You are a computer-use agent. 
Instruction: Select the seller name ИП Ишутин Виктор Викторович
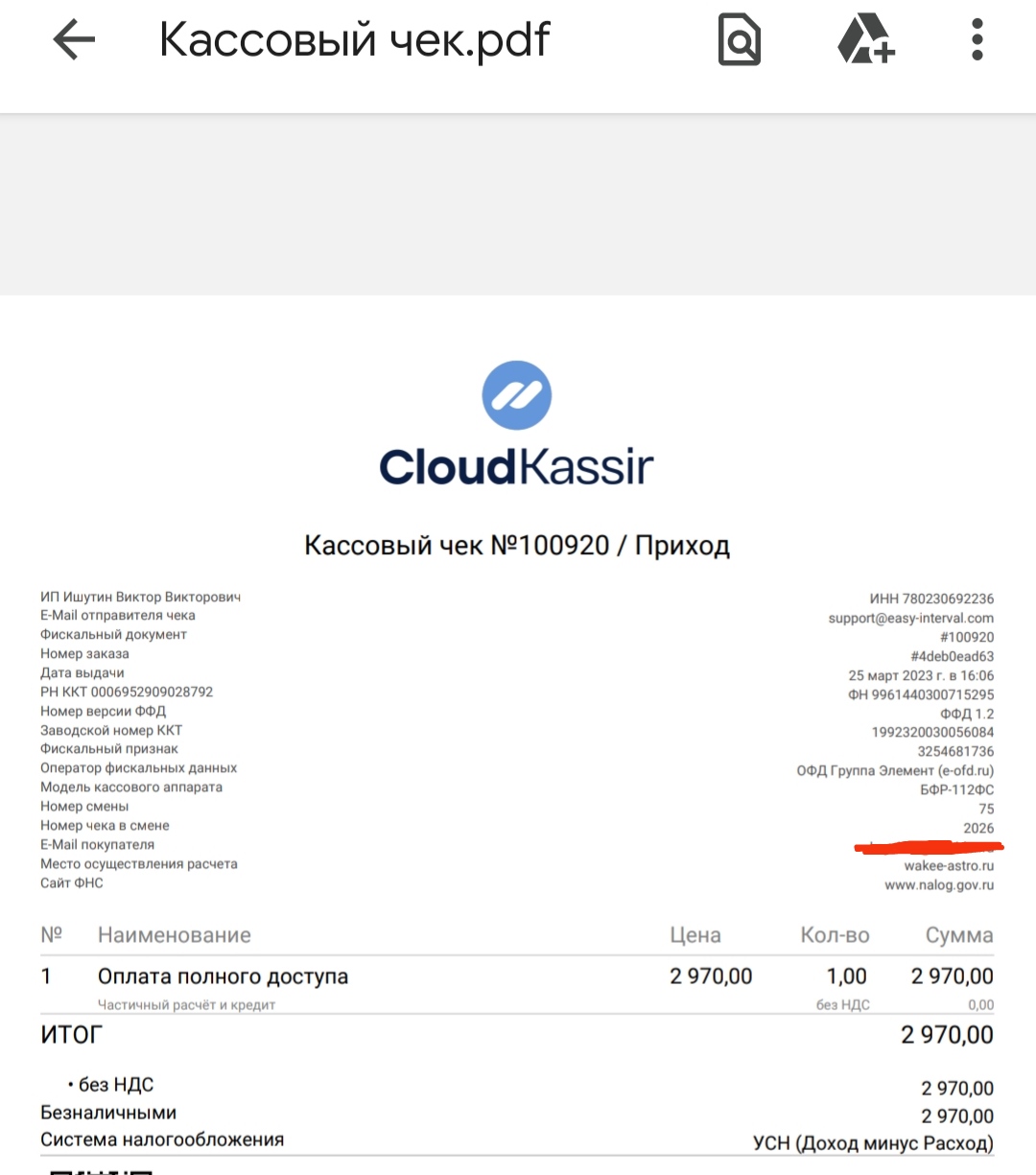140,597
